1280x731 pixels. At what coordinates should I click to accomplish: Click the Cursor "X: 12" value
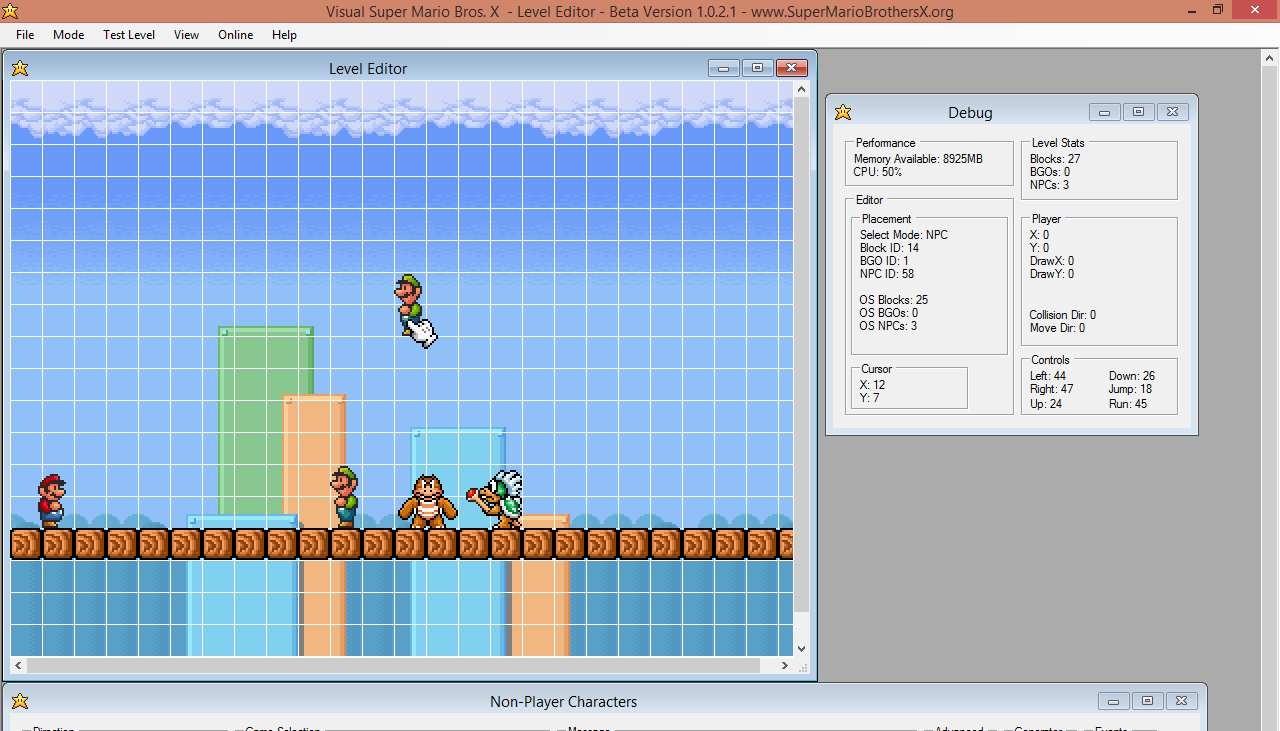[873, 385]
